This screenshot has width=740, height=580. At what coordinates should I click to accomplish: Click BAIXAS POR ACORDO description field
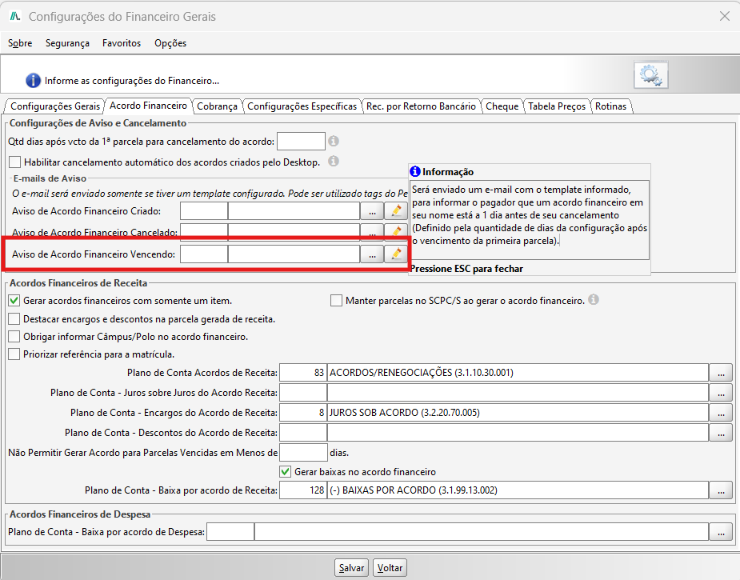coord(518,490)
